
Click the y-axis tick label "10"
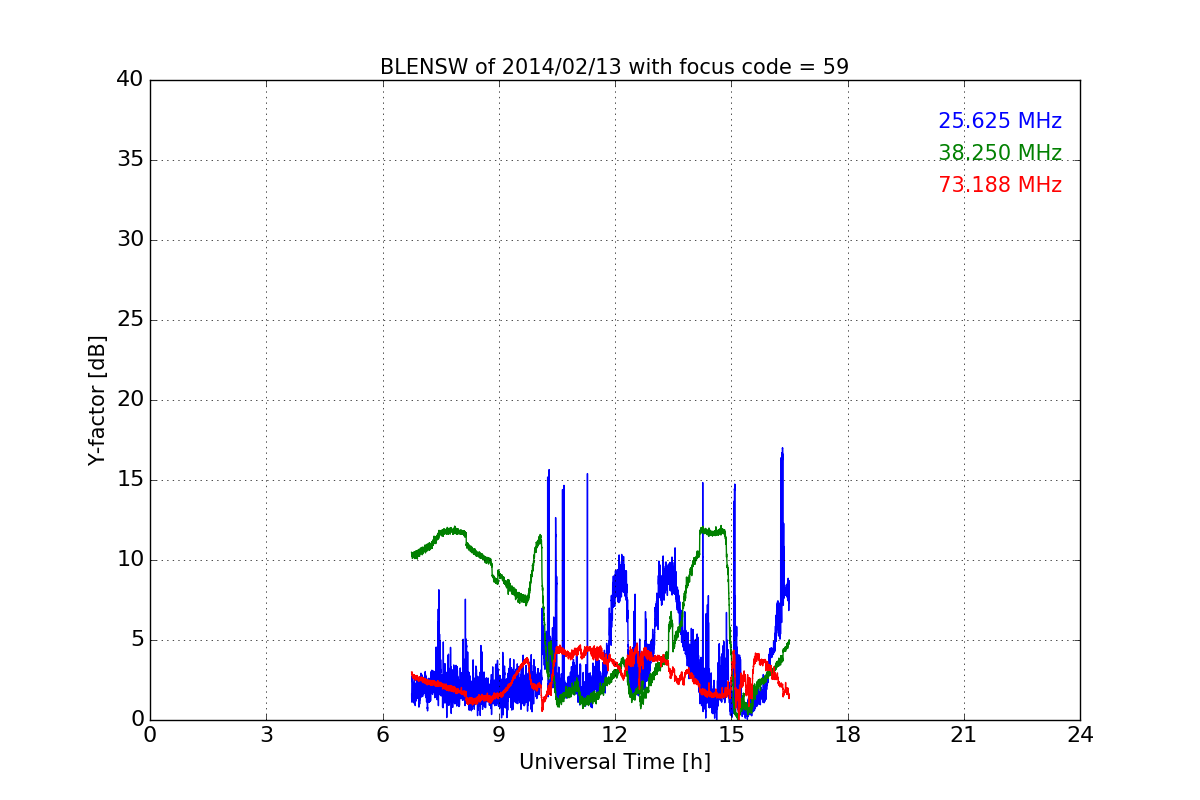130,560
